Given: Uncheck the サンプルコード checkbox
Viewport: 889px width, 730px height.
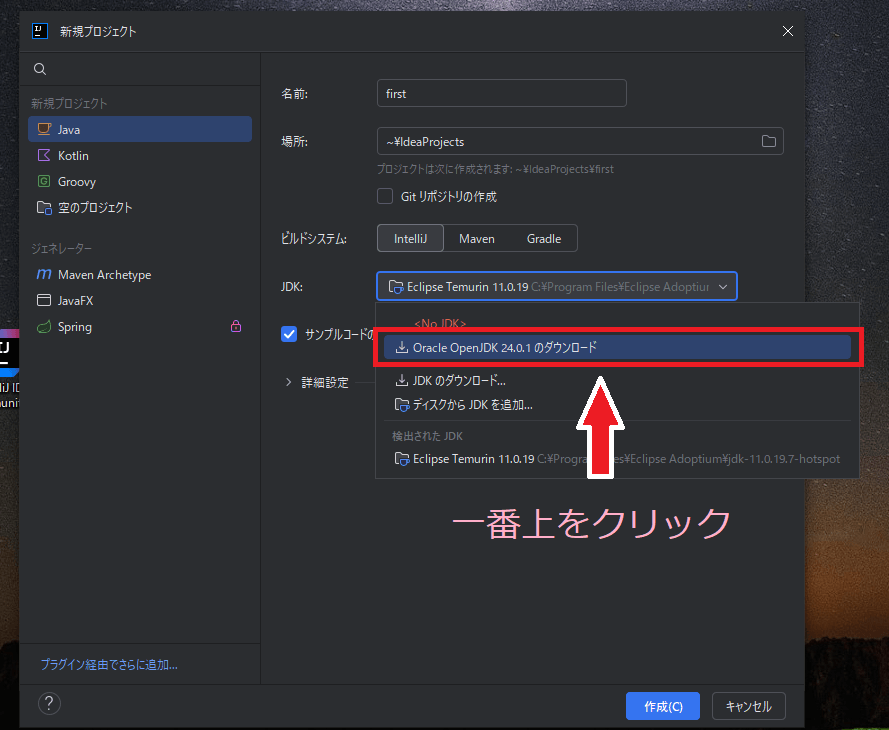Looking at the screenshot, I should 289,334.
